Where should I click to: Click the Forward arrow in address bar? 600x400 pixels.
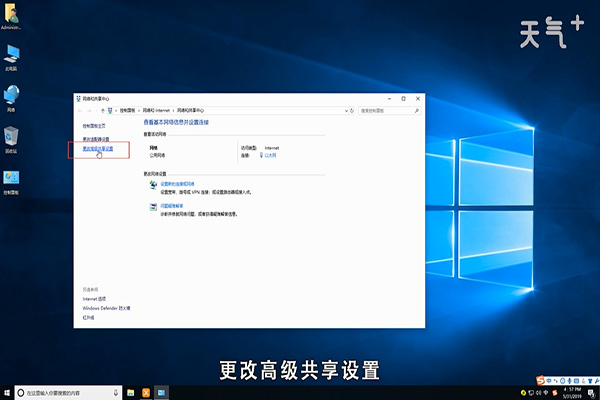[x=89, y=111]
